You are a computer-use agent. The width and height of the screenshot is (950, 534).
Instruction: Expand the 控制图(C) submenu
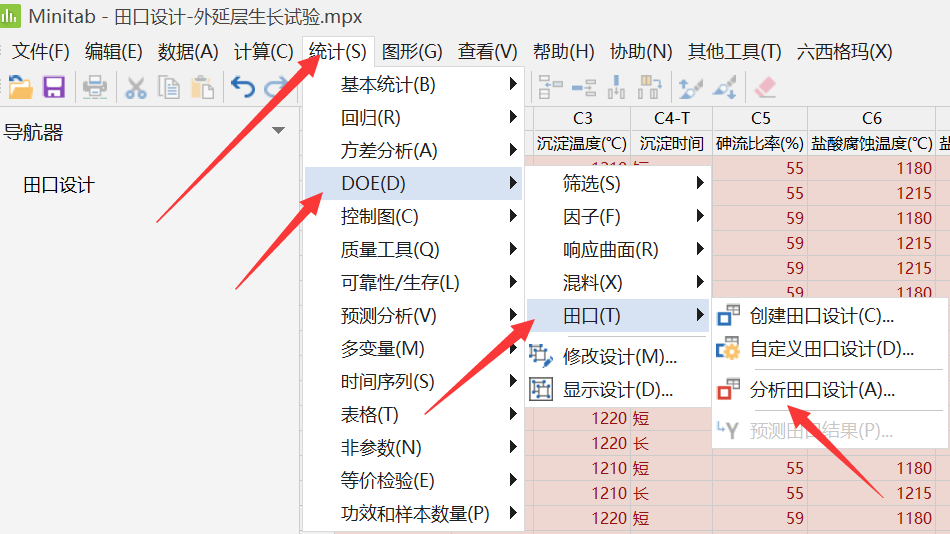point(413,216)
